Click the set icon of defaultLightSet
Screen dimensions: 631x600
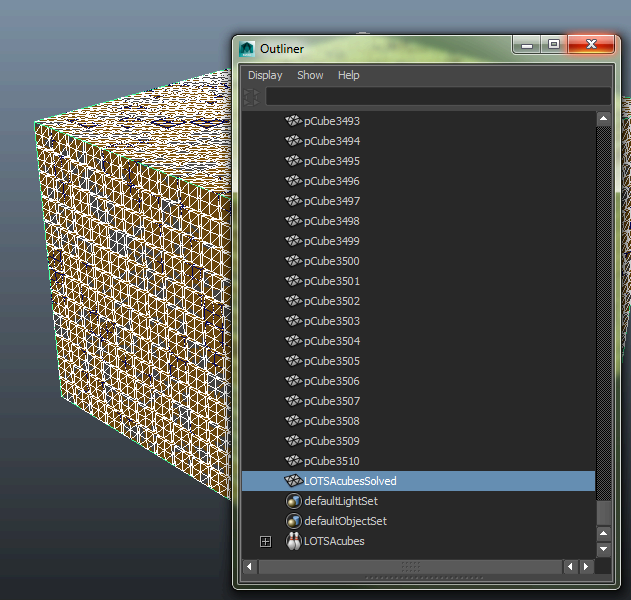click(x=294, y=501)
